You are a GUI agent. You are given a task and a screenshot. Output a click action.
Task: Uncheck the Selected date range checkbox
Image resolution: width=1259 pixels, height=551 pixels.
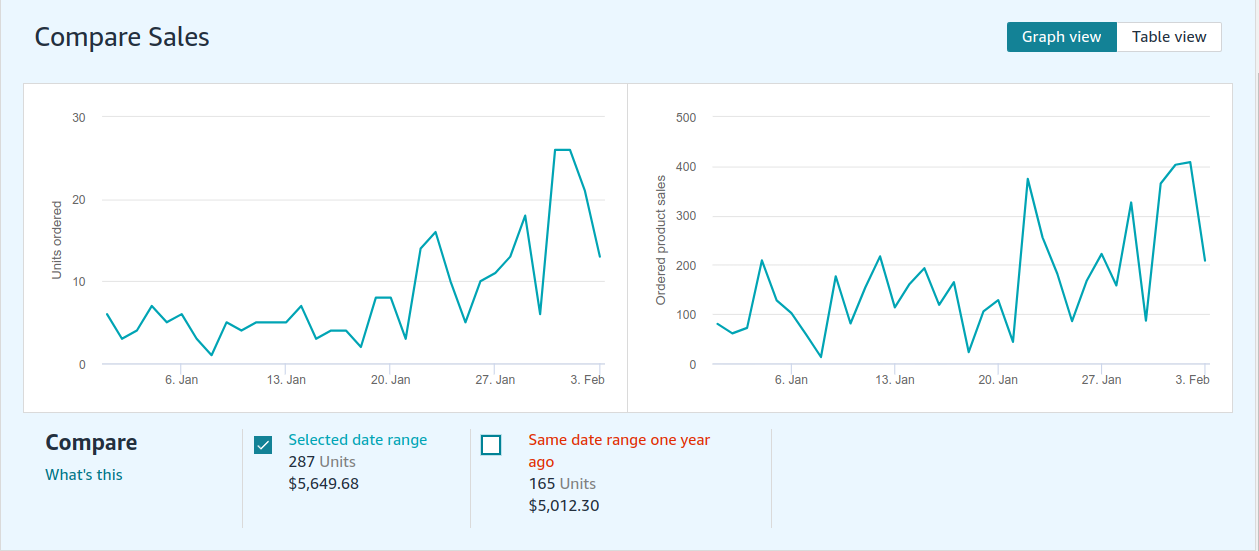pos(263,445)
